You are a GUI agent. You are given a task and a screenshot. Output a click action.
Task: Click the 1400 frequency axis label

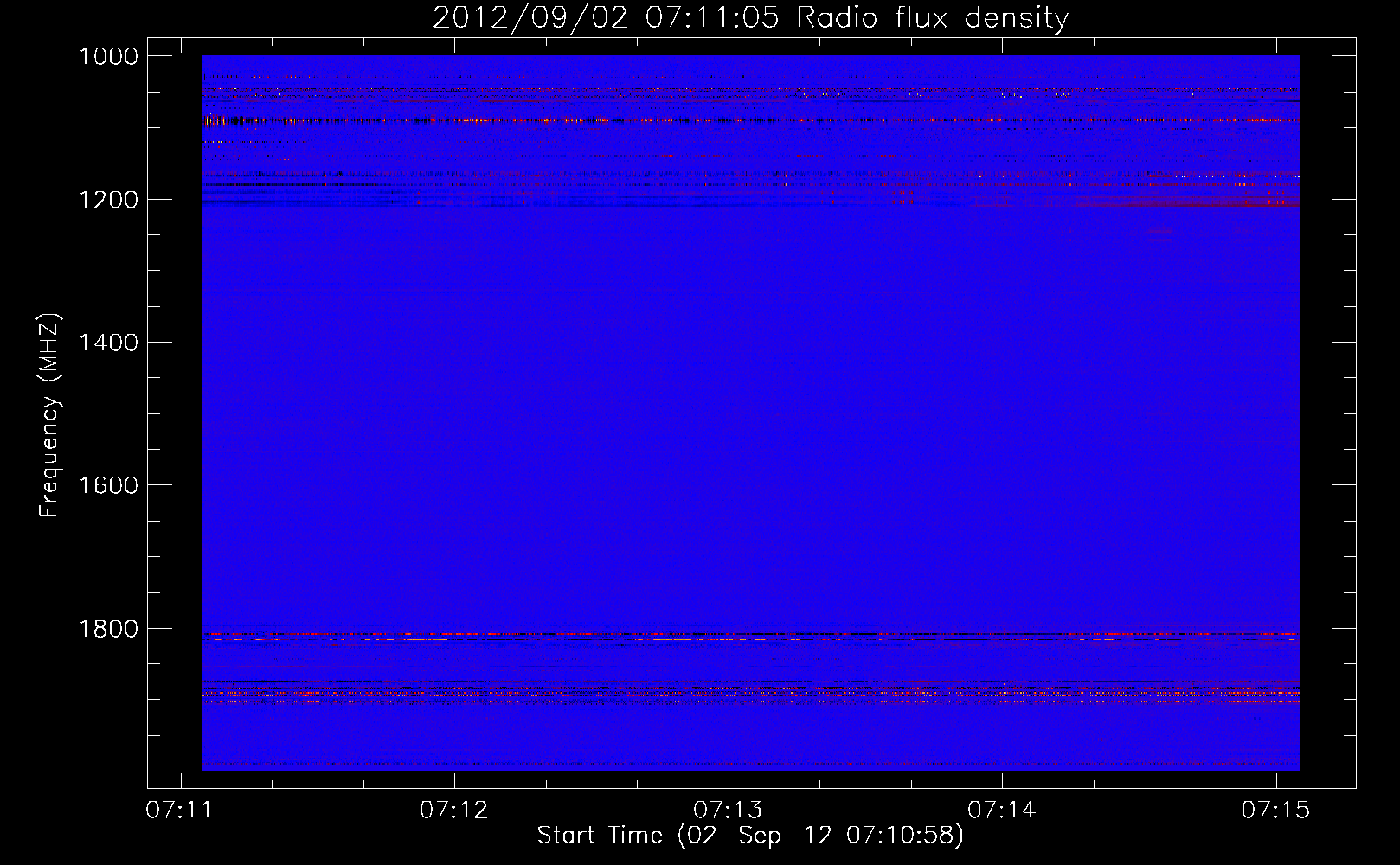click(x=108, y=343)
